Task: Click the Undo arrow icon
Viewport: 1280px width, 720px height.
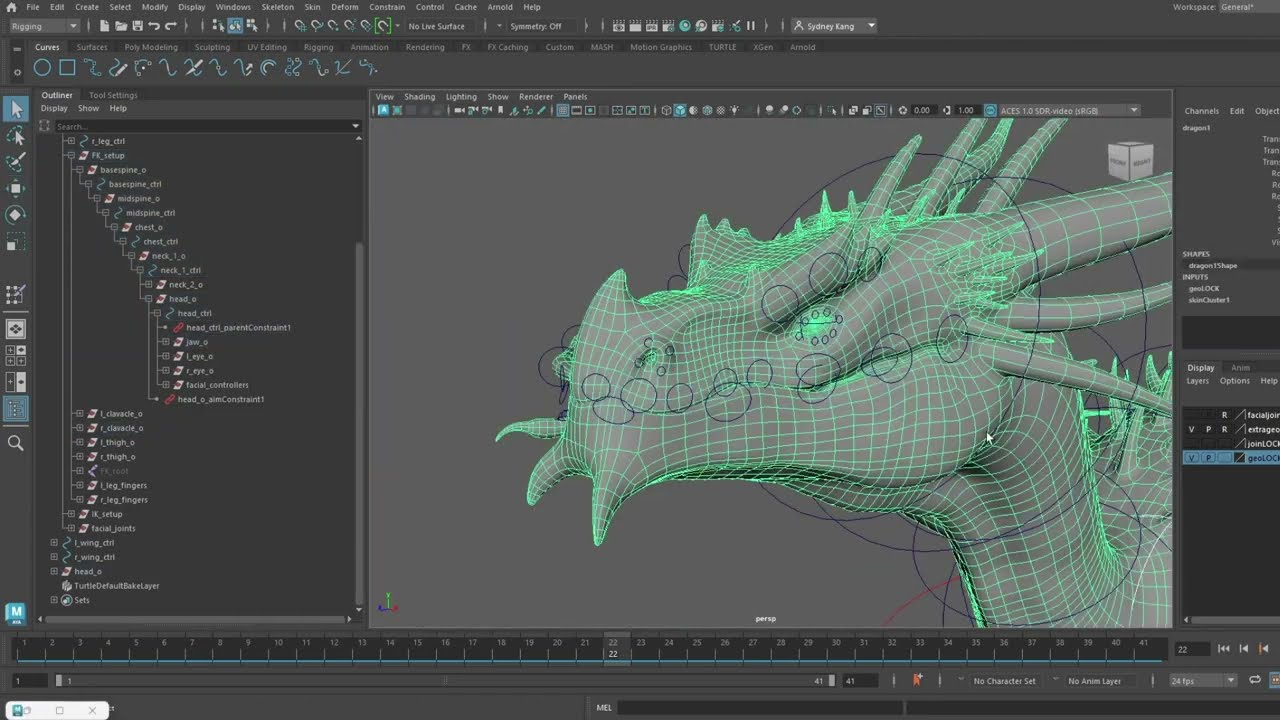Action: click(154, 26)
